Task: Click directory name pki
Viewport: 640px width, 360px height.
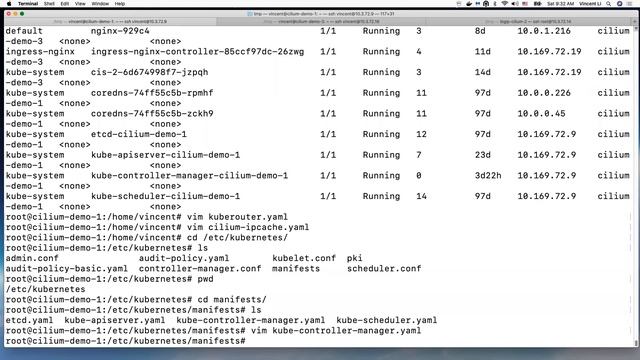Action: [354, 258]
